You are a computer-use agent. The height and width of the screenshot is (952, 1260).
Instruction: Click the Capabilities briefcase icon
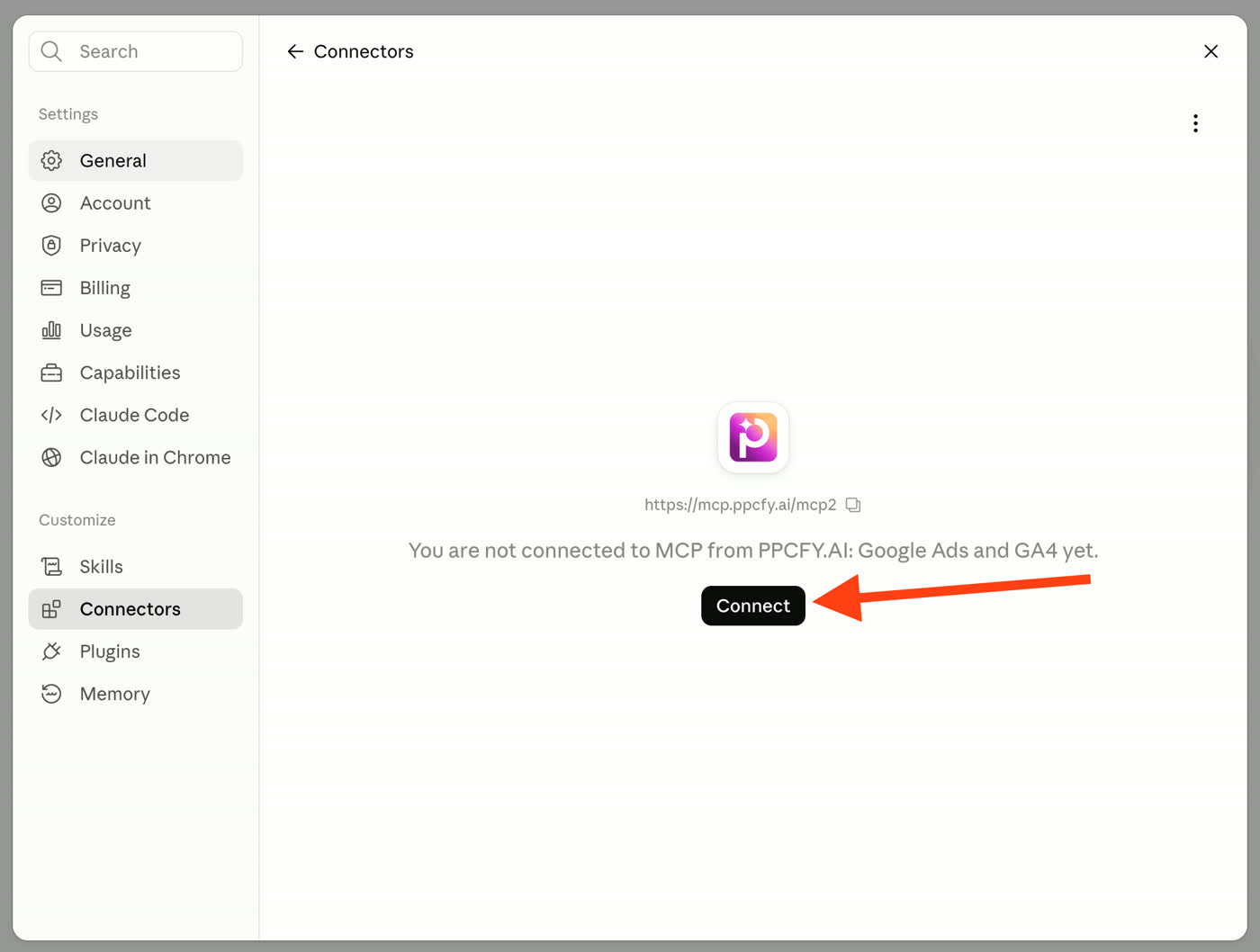51,372
